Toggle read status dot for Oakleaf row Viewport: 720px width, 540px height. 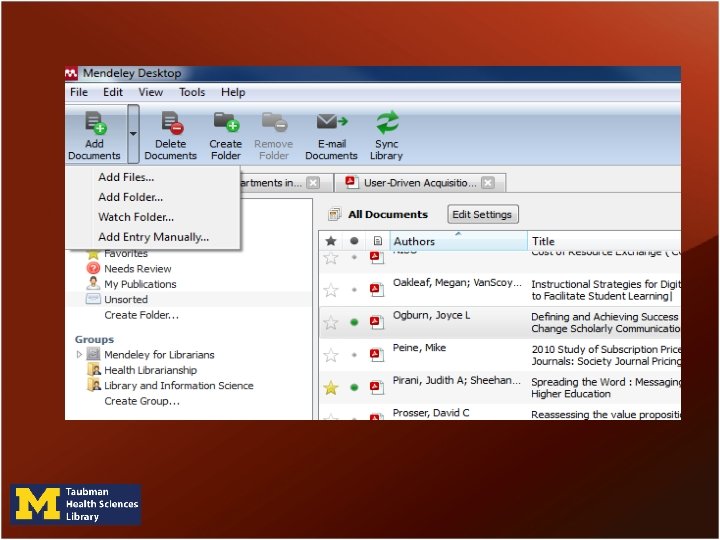[354, 290]
